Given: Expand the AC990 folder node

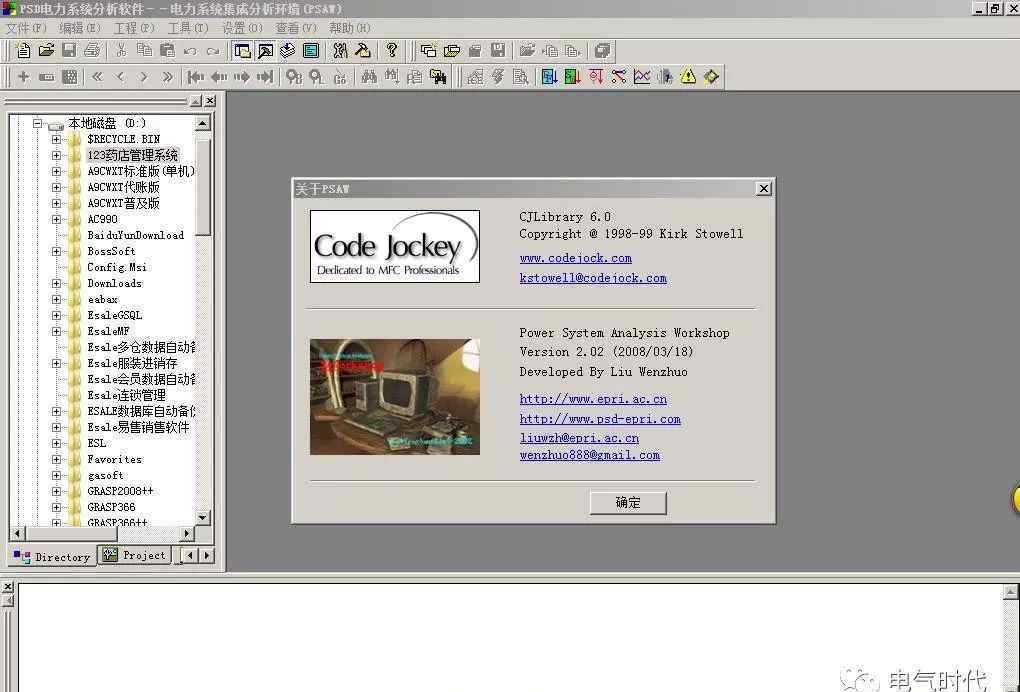Looking at the screenshot, I should (57, 219).
